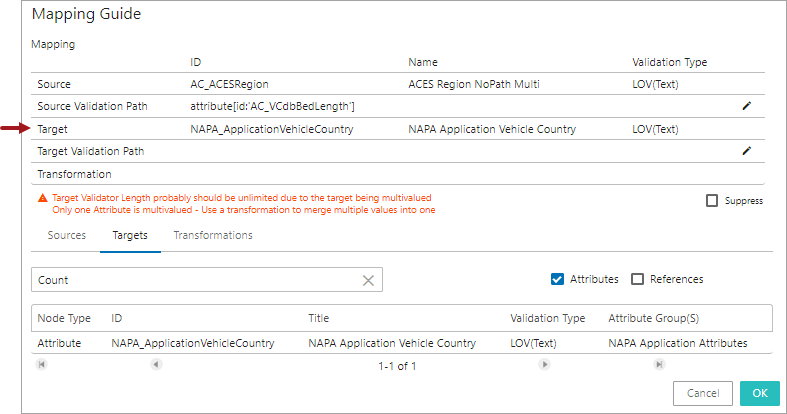This screenshot has width=787, height=414.
Task: Click the Target Validation Path pencil icon
Action: [x=746, y=151]
